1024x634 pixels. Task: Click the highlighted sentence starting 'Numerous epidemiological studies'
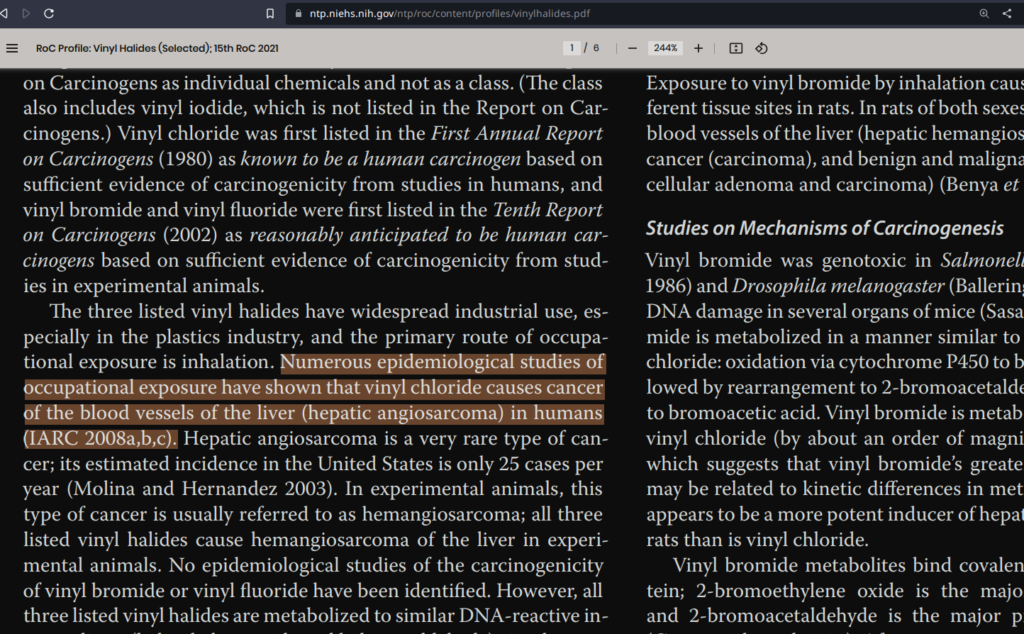tap(314, 400)
